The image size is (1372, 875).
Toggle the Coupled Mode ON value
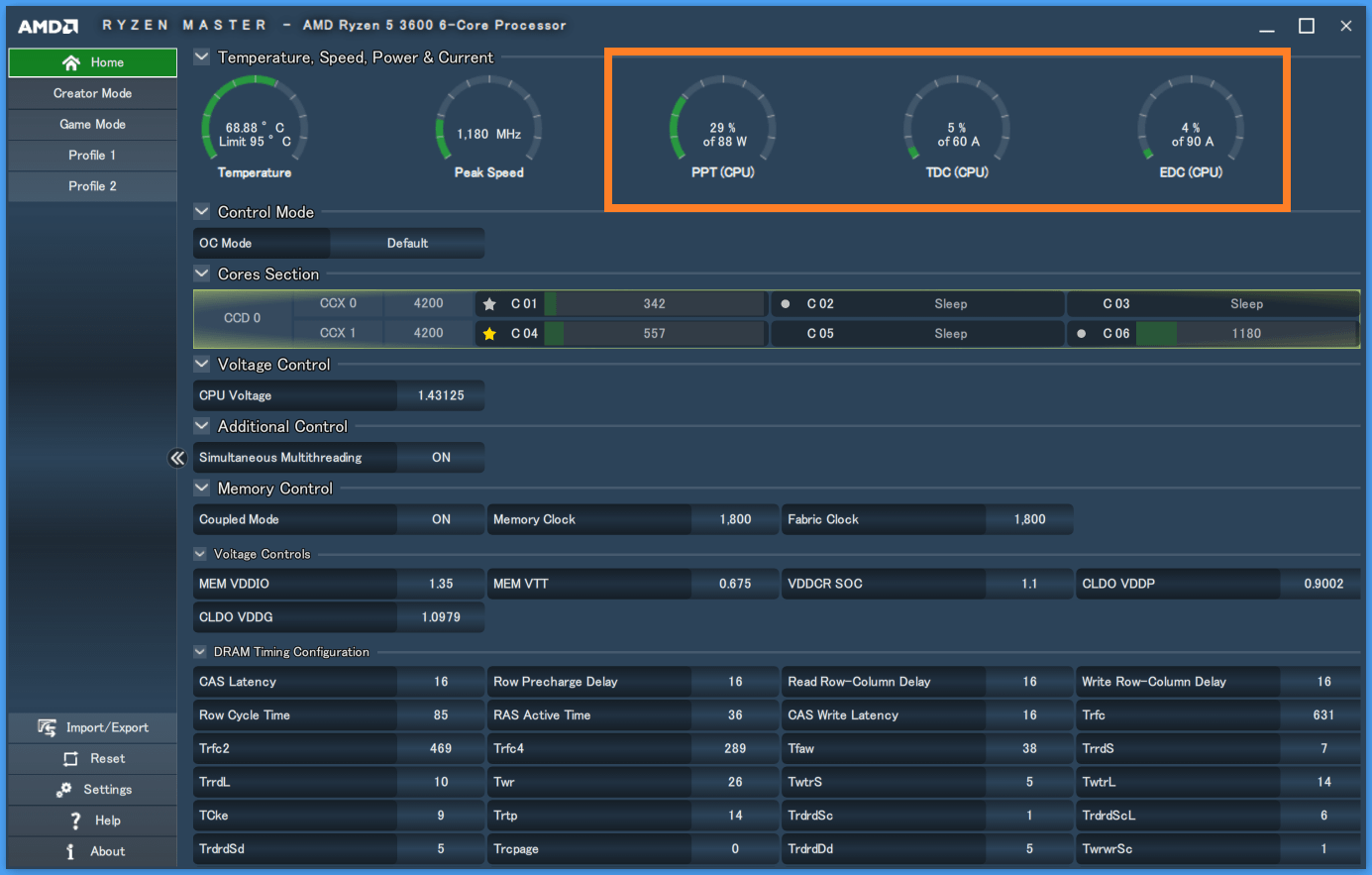(441, 519)
